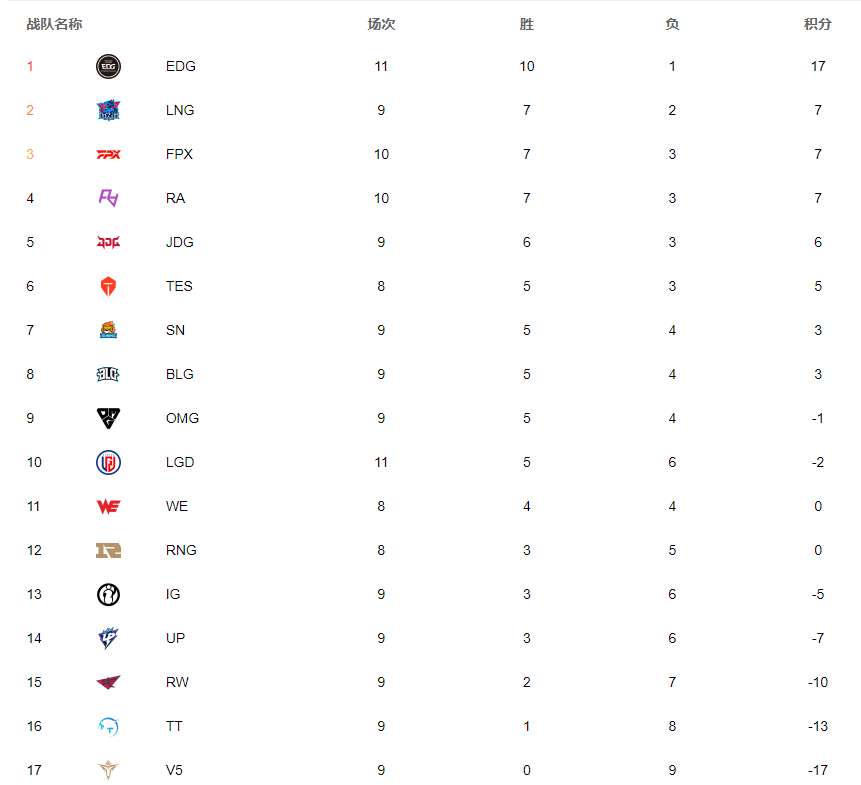Click the OMG team logo
Image resolution: width=861 pixels, height=785 pixels.
[108, 418]
